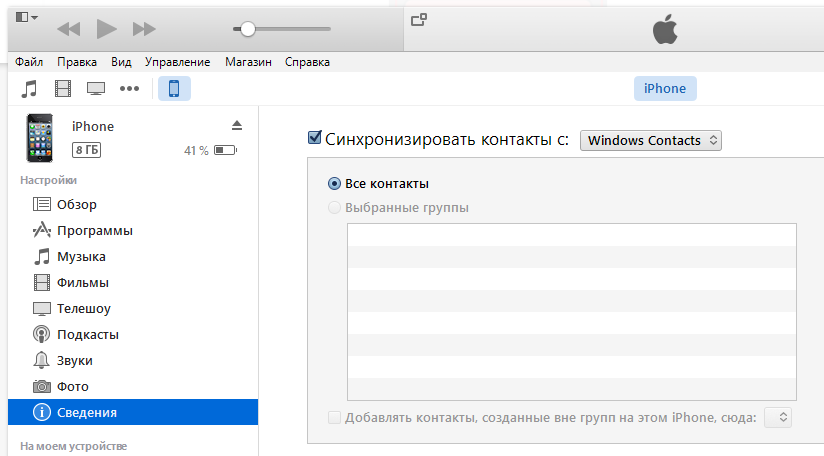Click the three-dots More icon
This screenshot has height=456, width=824.
(x=129, y=89)
